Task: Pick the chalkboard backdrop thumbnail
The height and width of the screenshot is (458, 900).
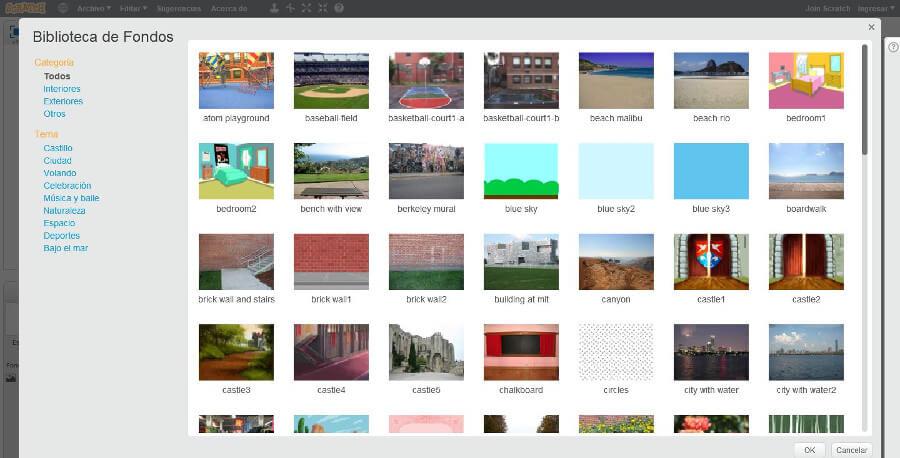Action: pyautogui.click(x=521, y=352)
